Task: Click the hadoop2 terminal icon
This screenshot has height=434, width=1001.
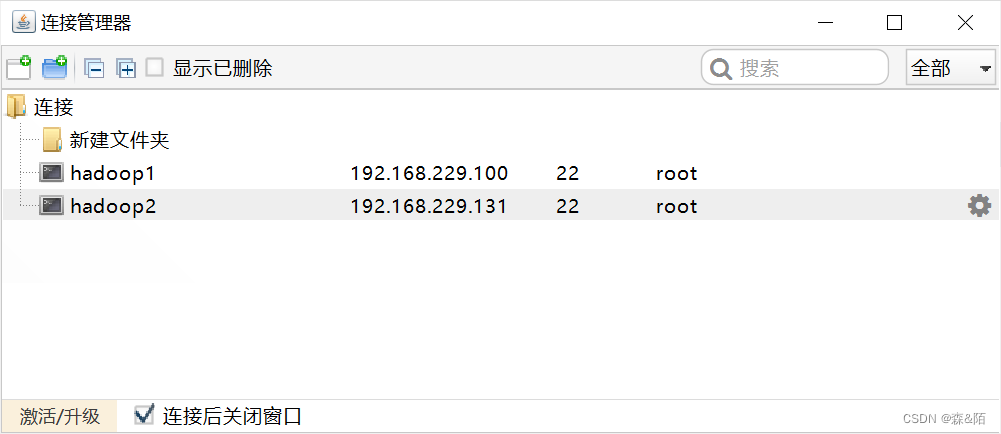Action: point(51,206)
